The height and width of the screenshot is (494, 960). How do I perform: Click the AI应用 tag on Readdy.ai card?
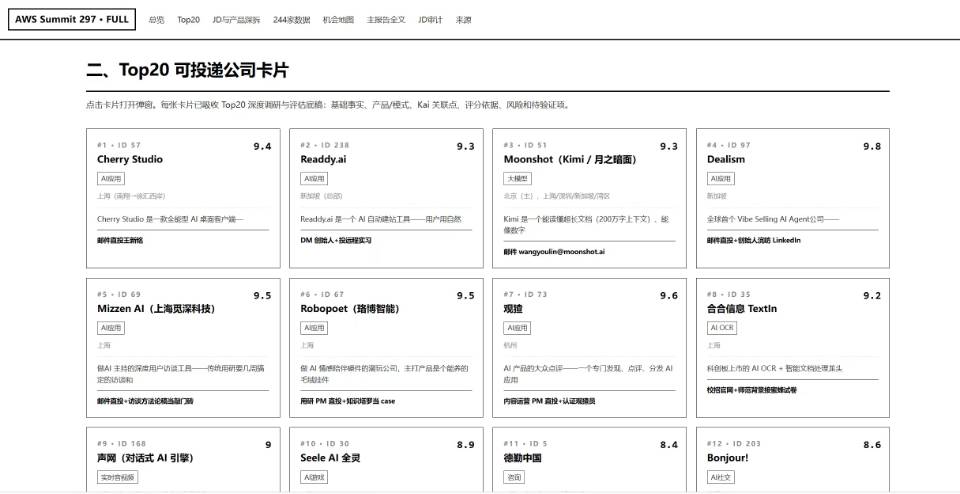314,179
